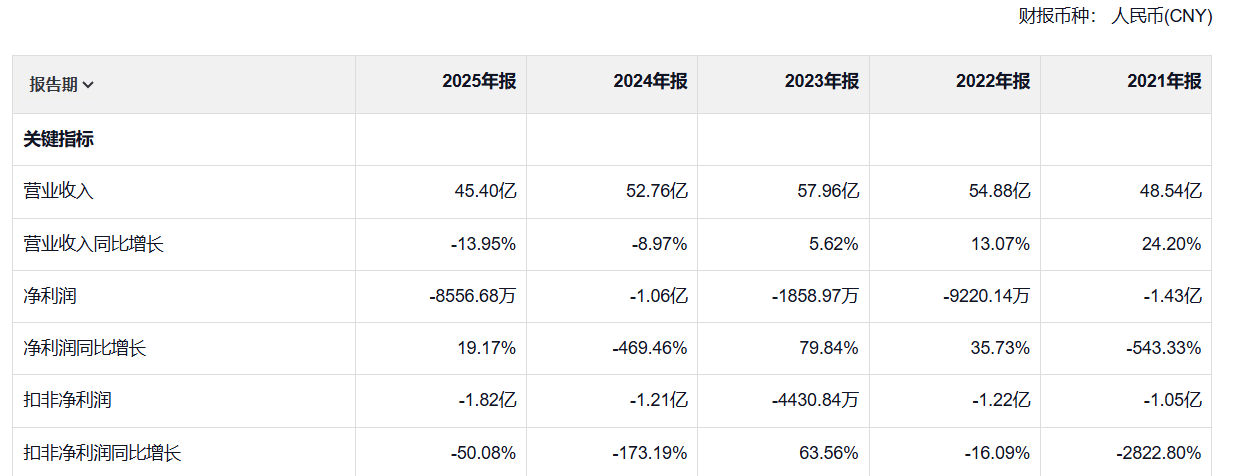Click the 营业收入同比增长 row label
Image resolution: width=1239 pixels, height=476 pixels.
[94, 244]
